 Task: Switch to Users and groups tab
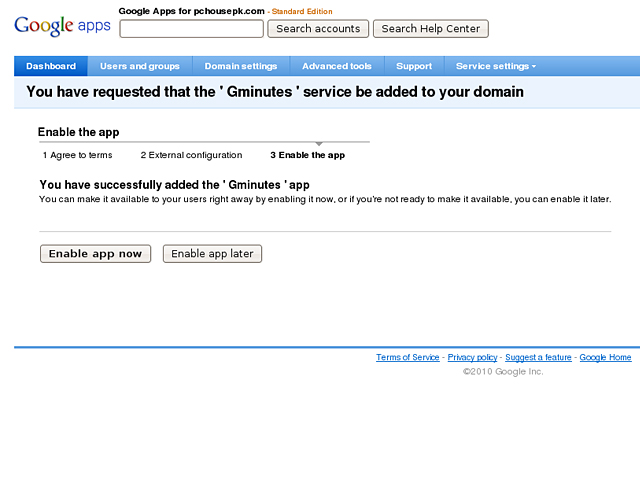140,66
